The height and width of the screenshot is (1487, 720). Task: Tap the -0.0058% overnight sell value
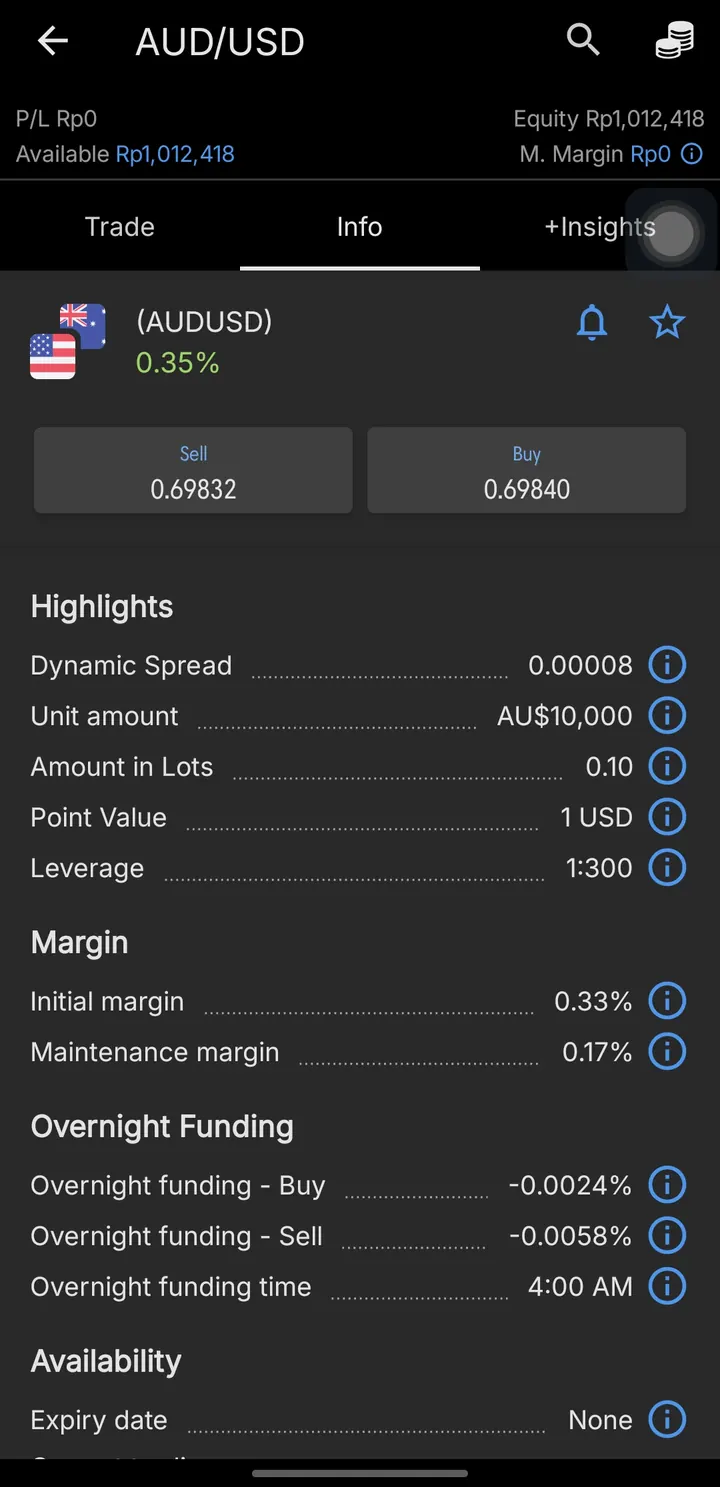571,1236
